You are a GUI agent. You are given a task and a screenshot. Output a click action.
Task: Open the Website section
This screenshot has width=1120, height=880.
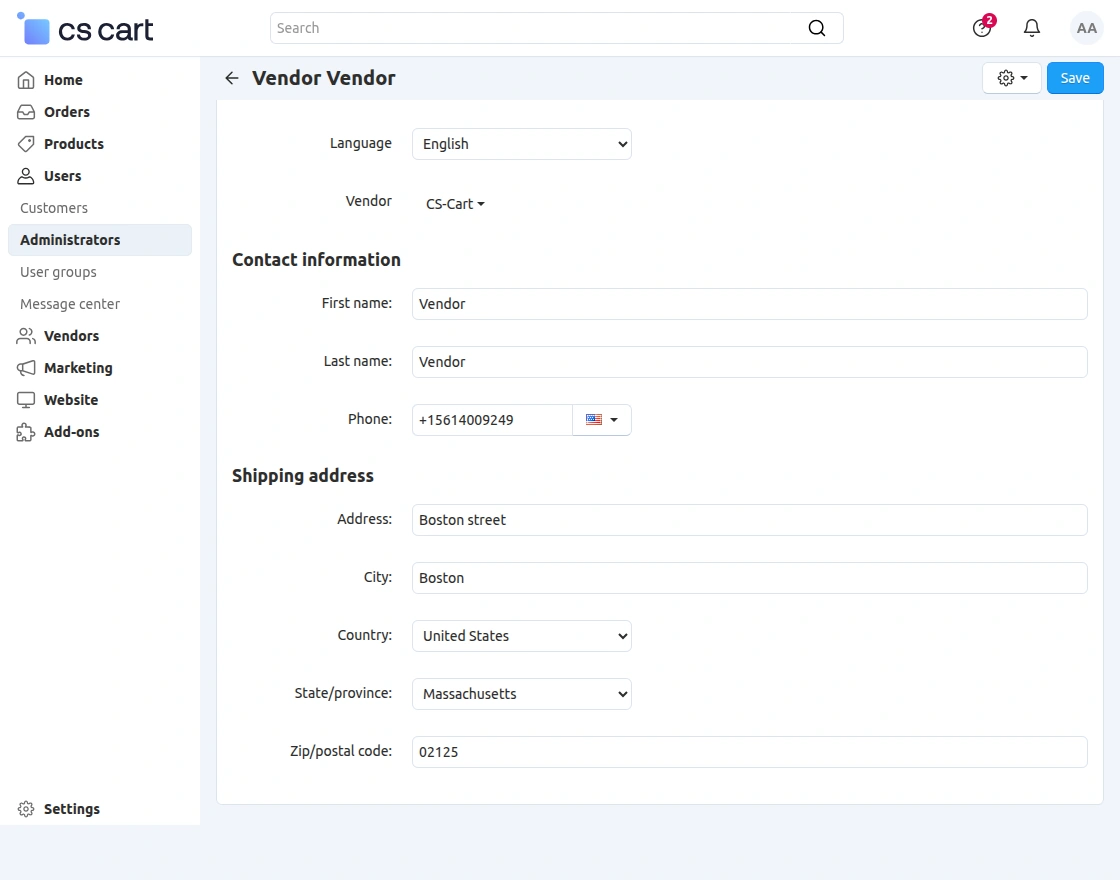70,399
